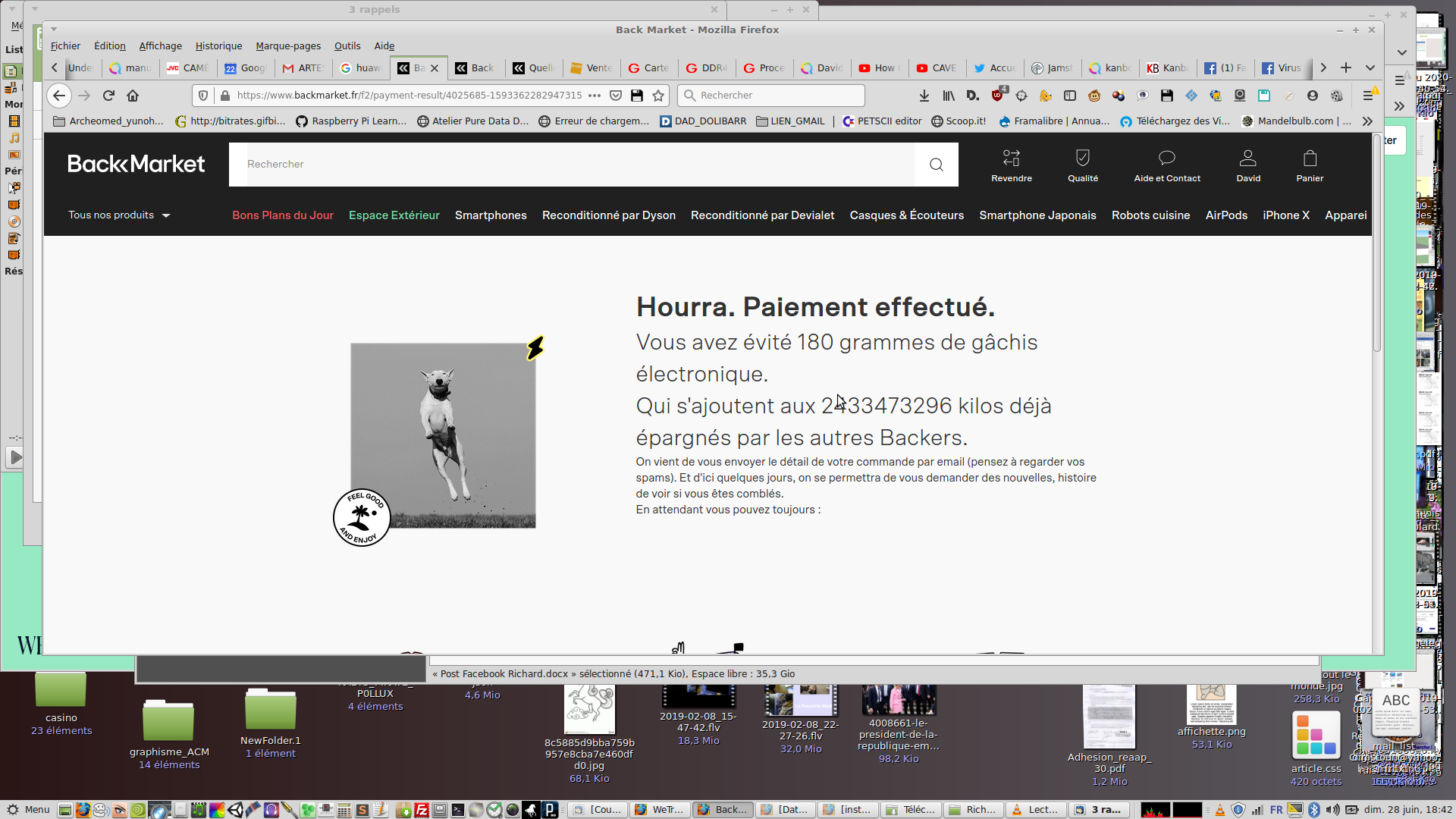Open the Bons Plans du Jour link
This screenshot has height=819, width=1456.
[x=282, y=215]
